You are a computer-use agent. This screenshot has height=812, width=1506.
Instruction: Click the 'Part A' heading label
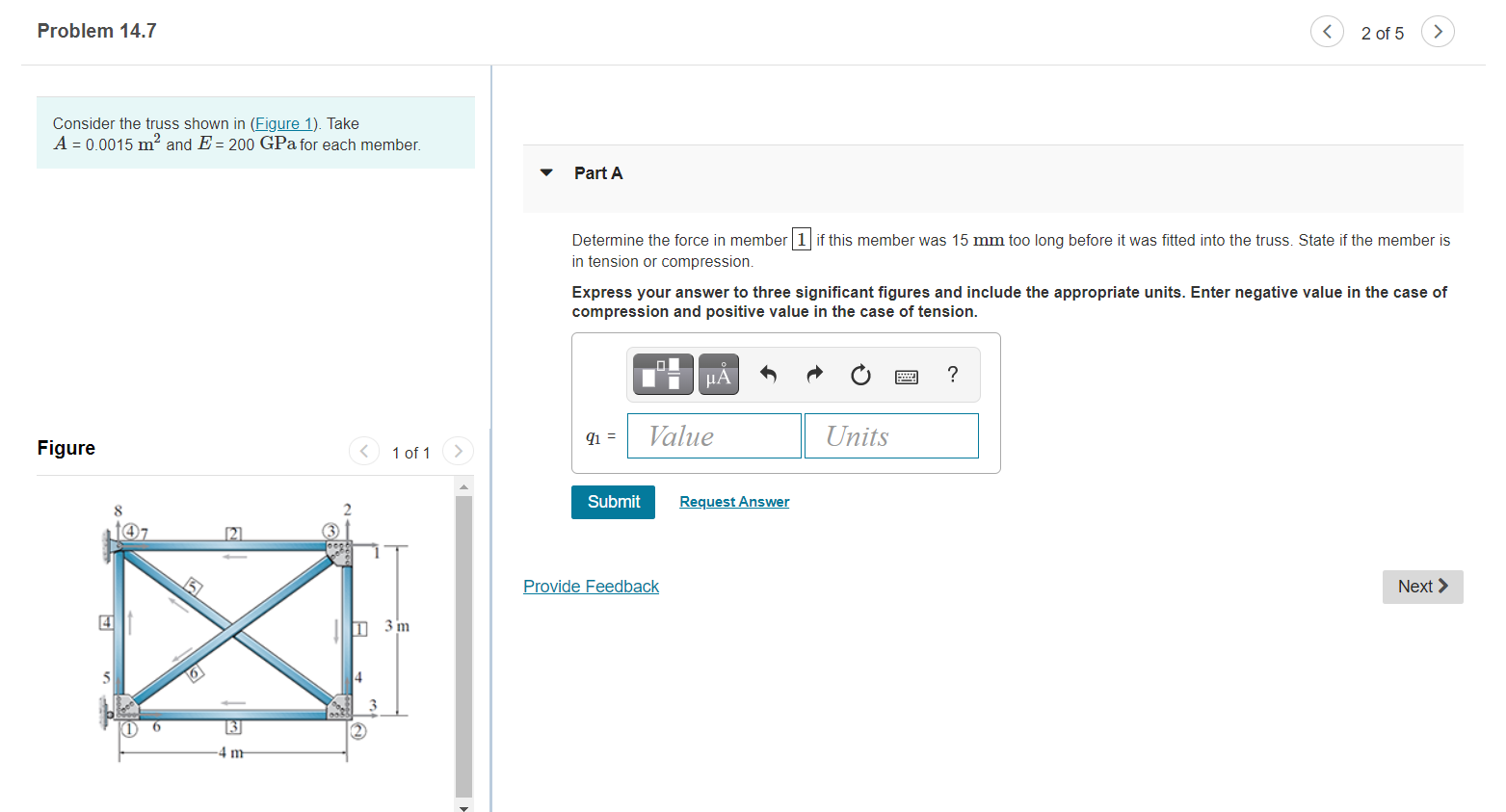pos(598,173)
